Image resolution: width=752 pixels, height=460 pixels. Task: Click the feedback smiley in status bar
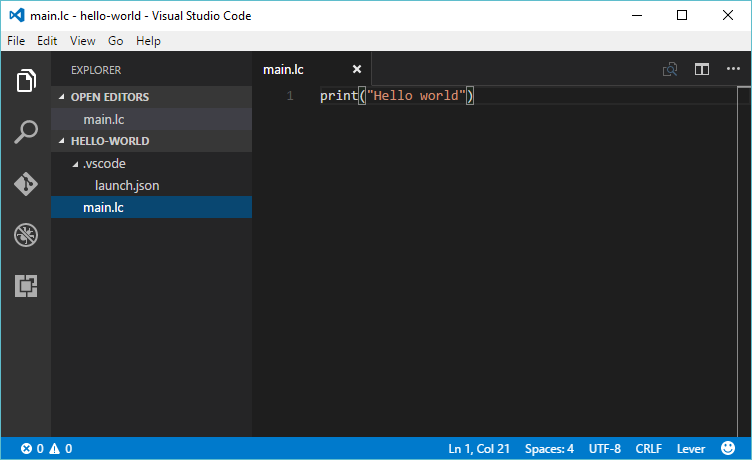click(727, 449)
